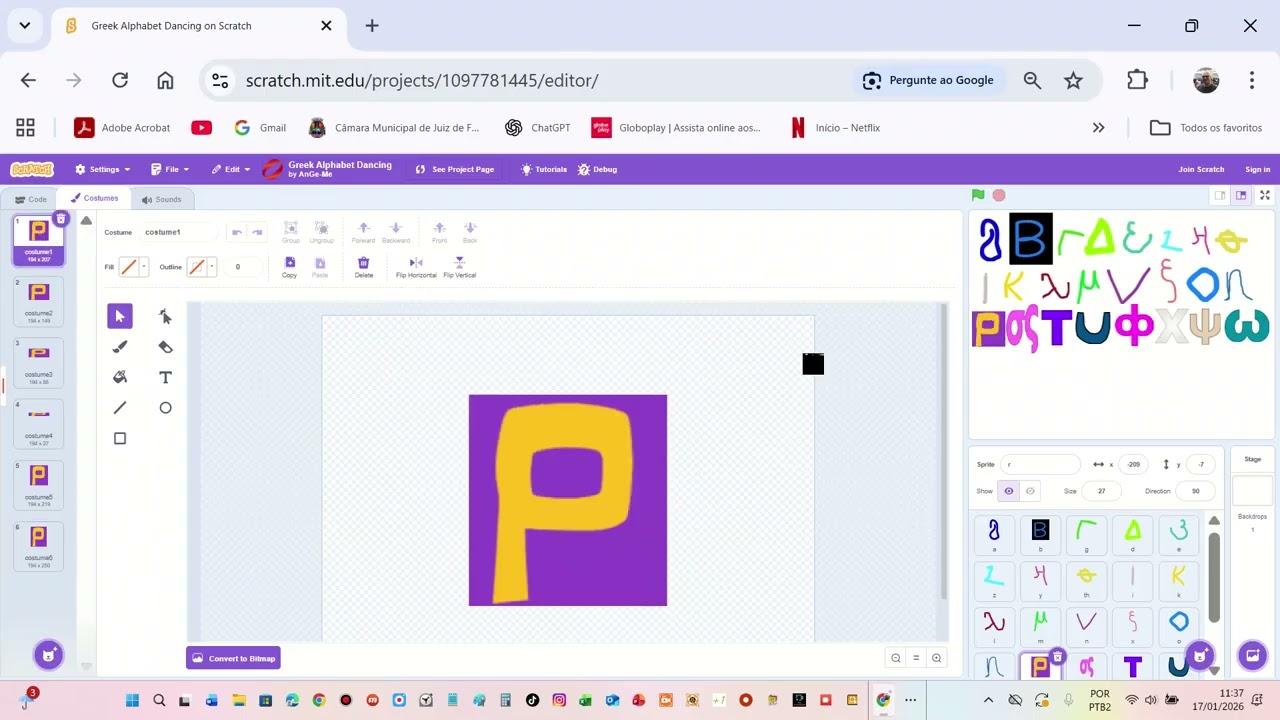Viewport: 1280px width, 720px height.
Task: Zoom in on the paint canvas
Action: coord(936,658)
